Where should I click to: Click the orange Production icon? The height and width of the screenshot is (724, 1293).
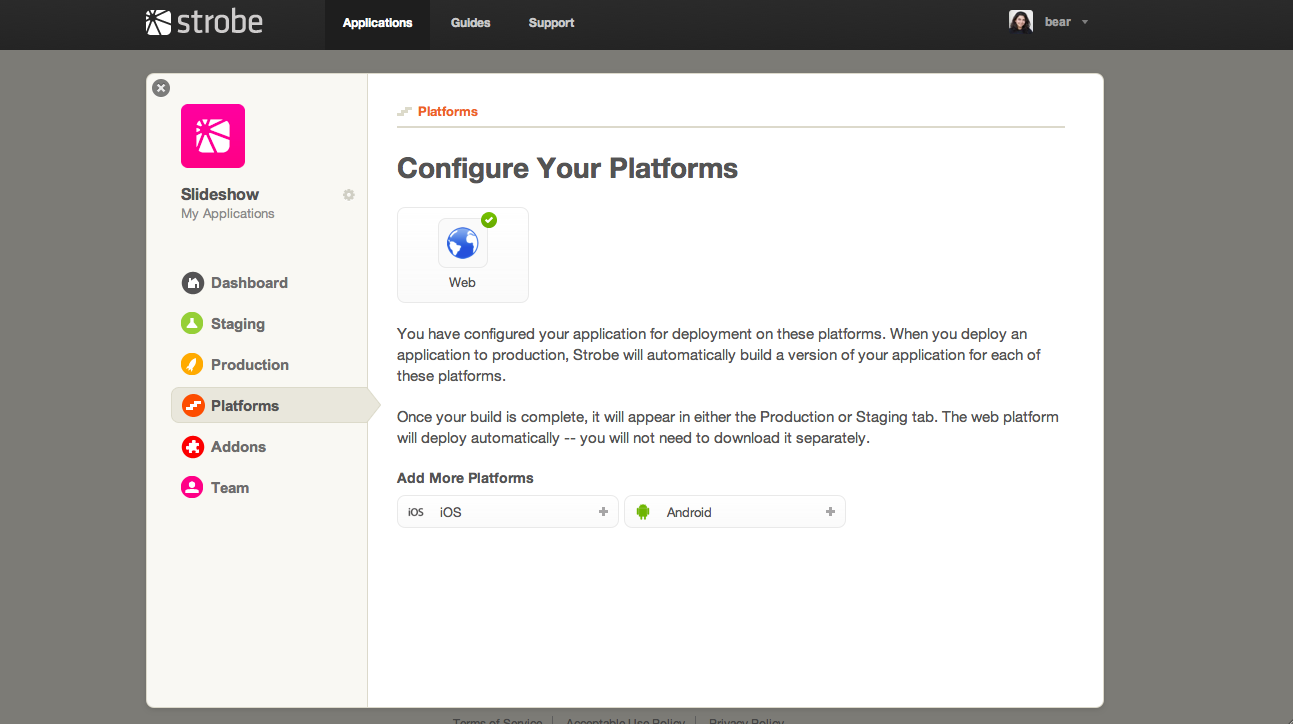pos(192,365)
